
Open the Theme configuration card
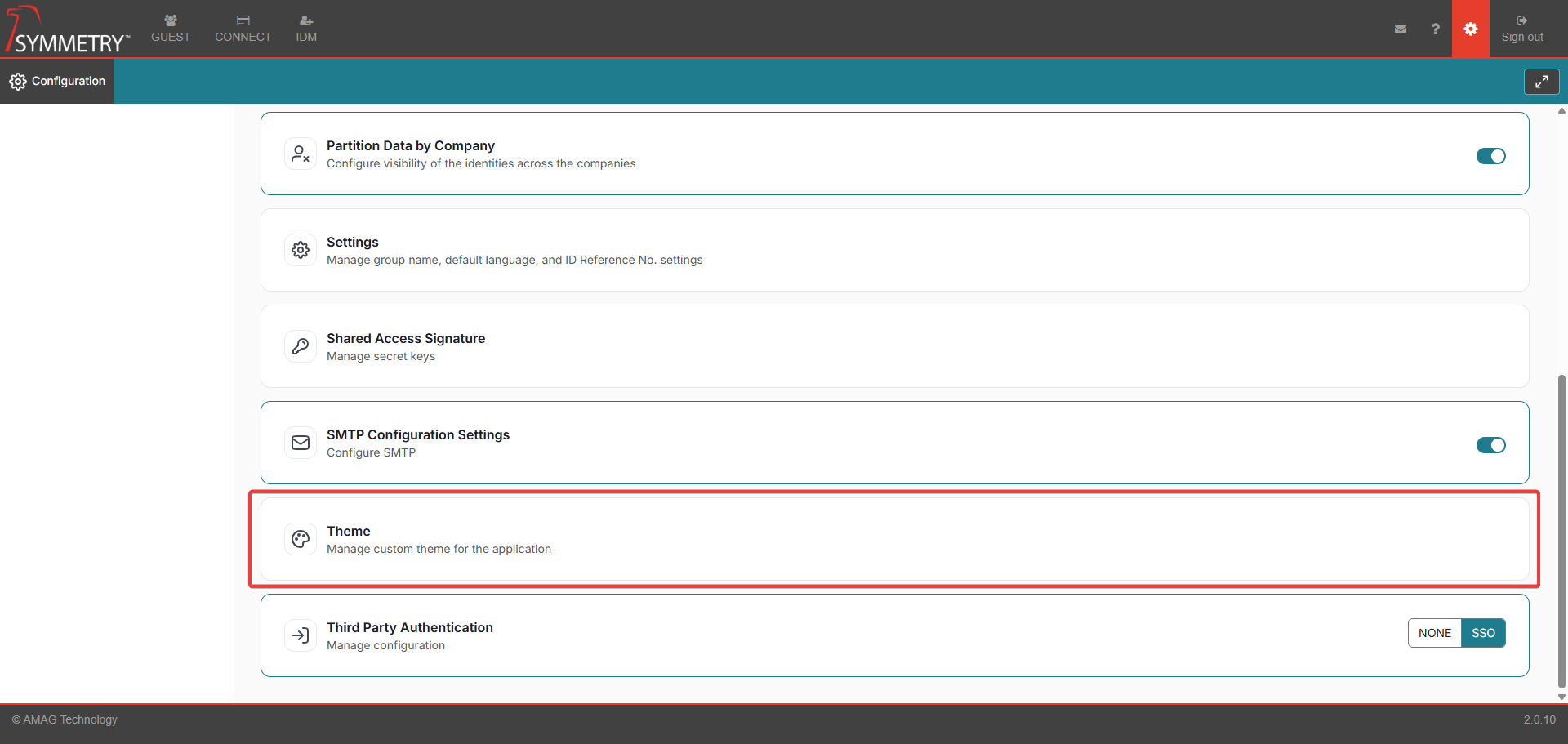tap(894, 539)
